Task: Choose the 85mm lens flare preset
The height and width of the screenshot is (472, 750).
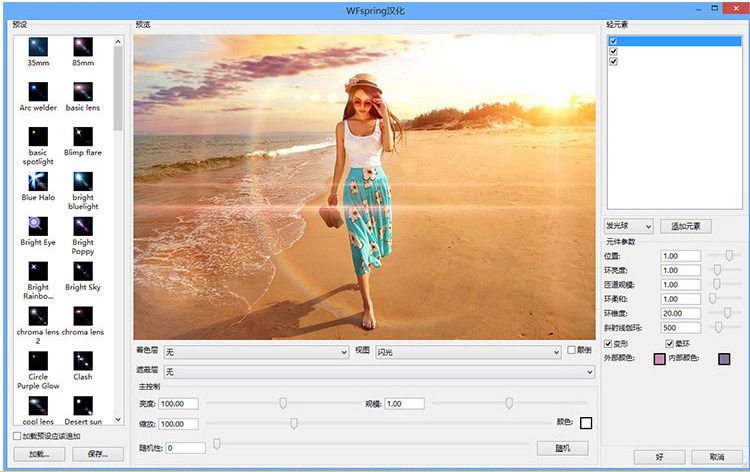Action: [83, 47]
